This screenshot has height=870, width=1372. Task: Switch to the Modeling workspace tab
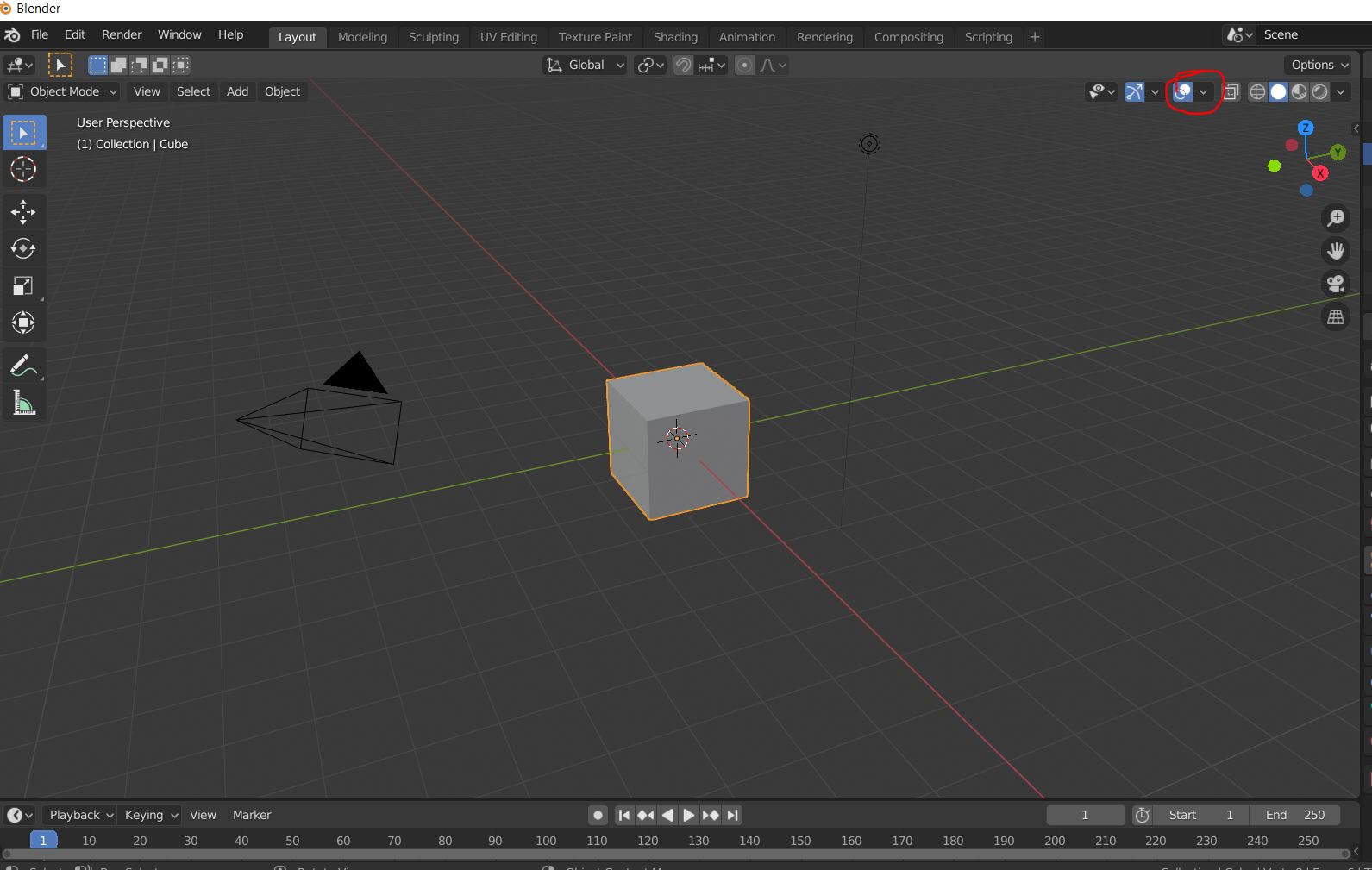362,37
